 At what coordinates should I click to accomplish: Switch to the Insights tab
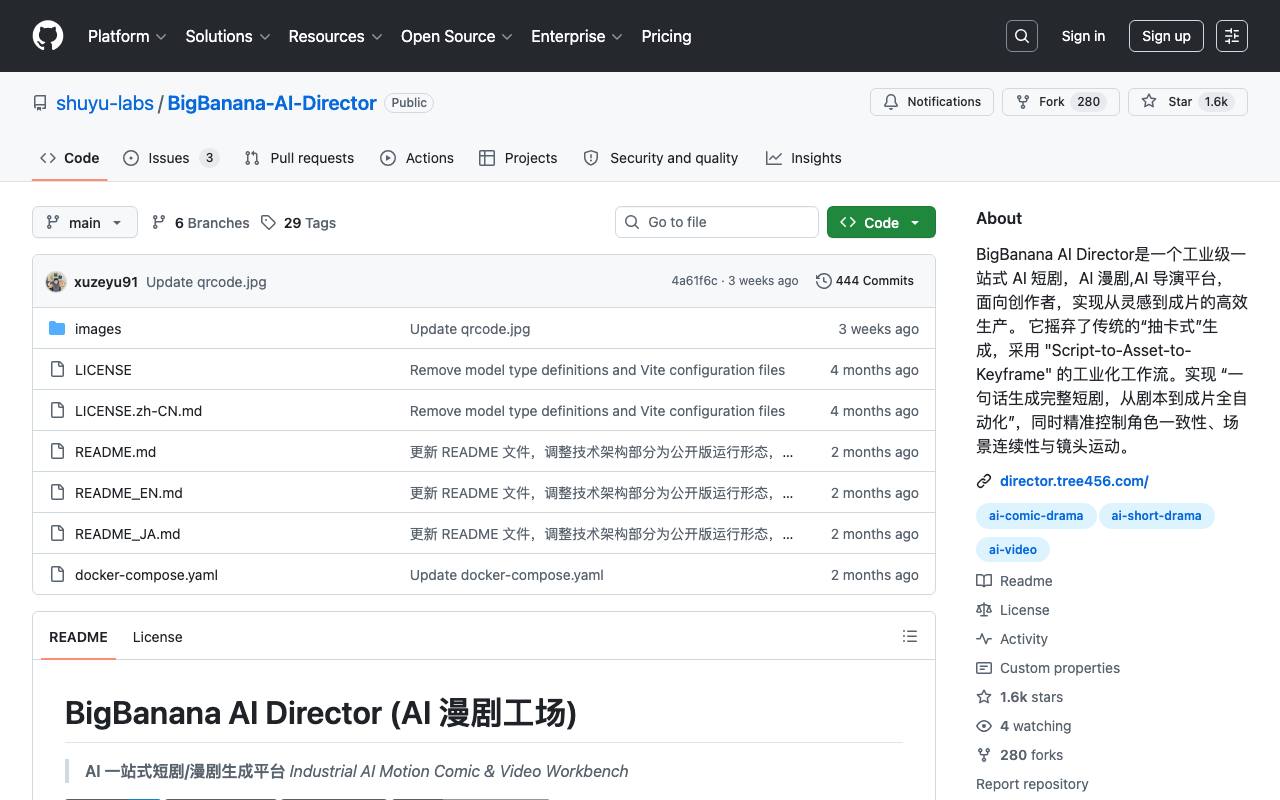pyautogui.click(x=804, y=158)
